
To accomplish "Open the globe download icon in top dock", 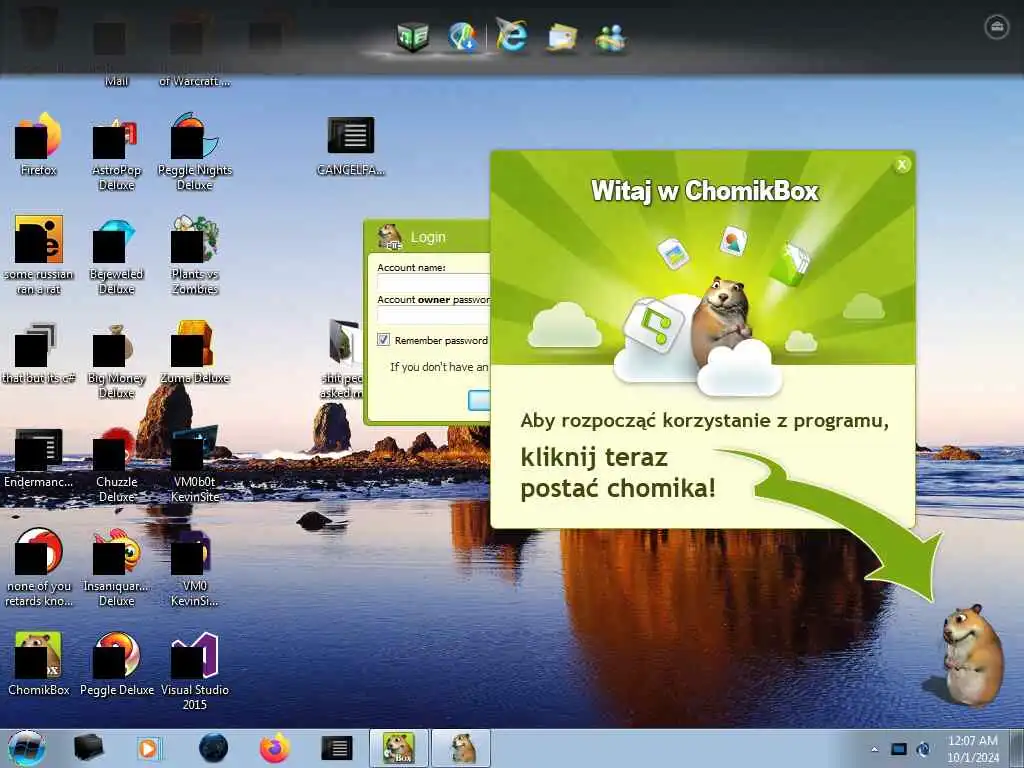I will [463, 36].
